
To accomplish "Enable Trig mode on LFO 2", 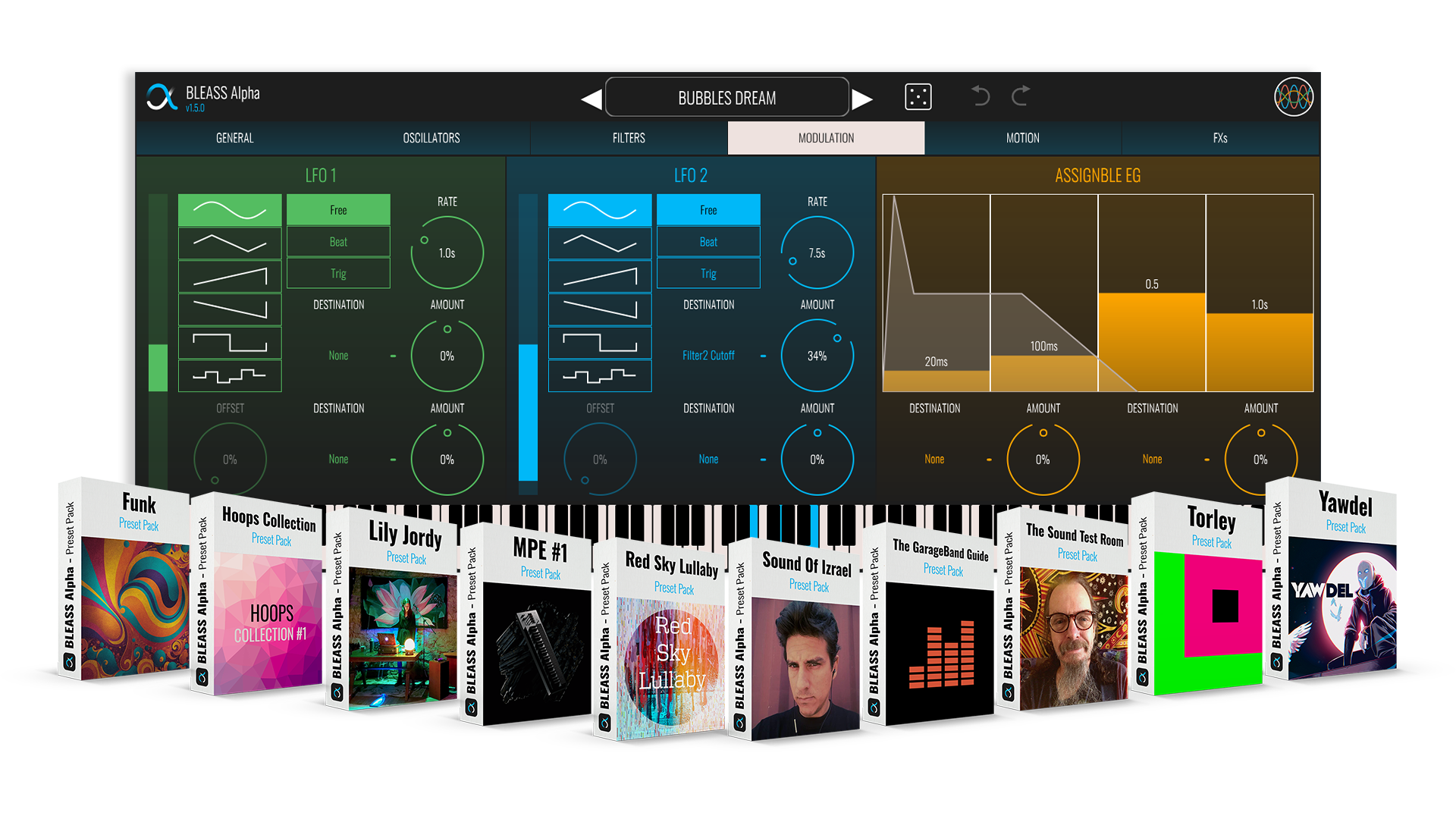I will 708,274.
